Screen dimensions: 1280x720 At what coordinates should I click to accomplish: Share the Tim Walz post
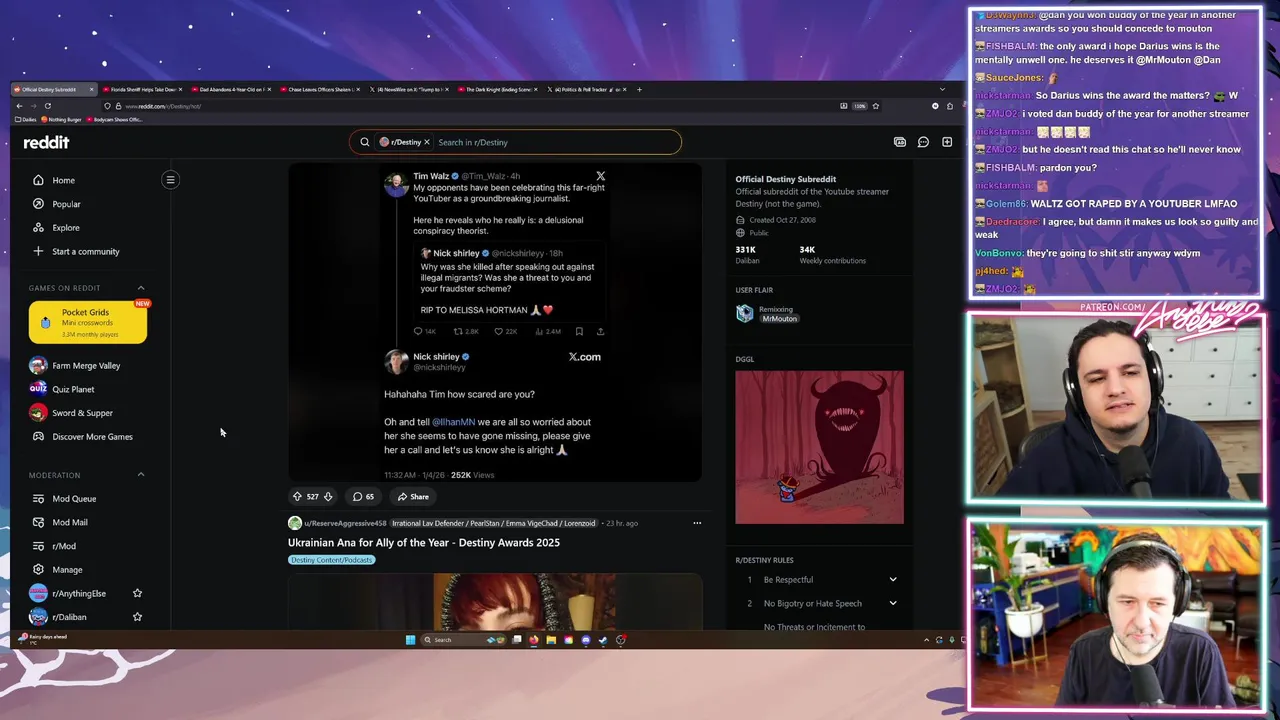click(413, 497)
